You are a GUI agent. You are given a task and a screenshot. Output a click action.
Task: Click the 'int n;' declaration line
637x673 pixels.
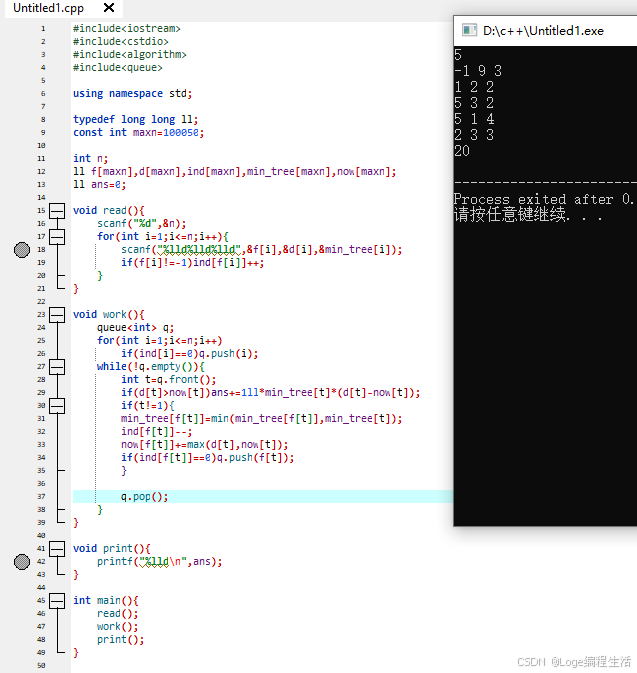90,158
